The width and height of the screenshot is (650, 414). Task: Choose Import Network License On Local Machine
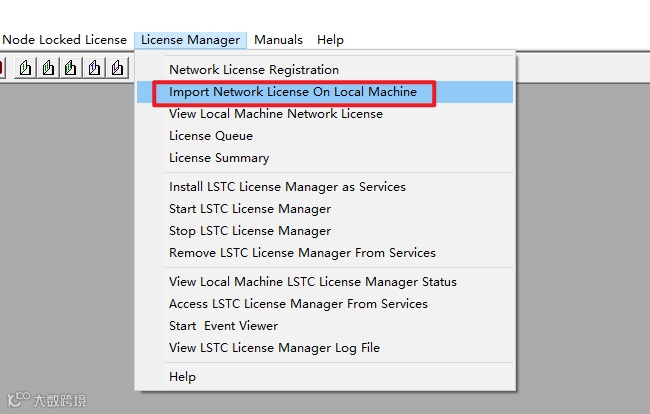[293, 92]
